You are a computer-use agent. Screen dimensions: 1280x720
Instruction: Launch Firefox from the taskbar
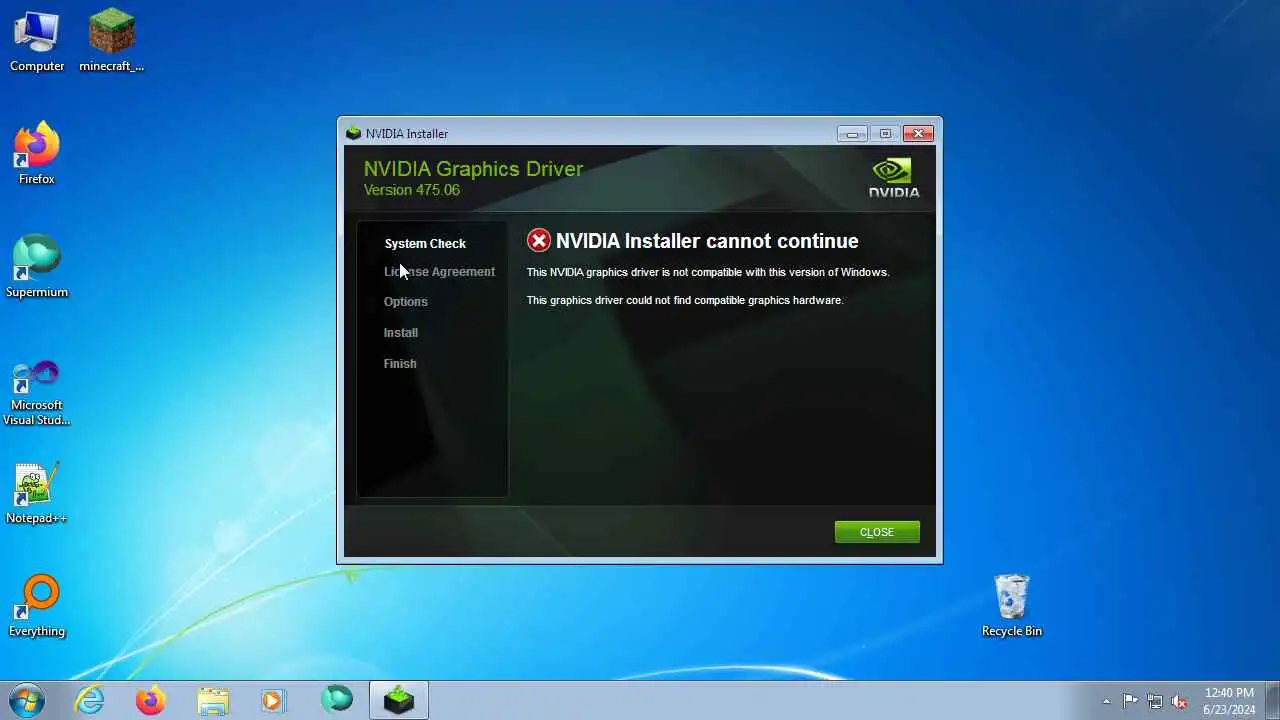tap(151, 700)
